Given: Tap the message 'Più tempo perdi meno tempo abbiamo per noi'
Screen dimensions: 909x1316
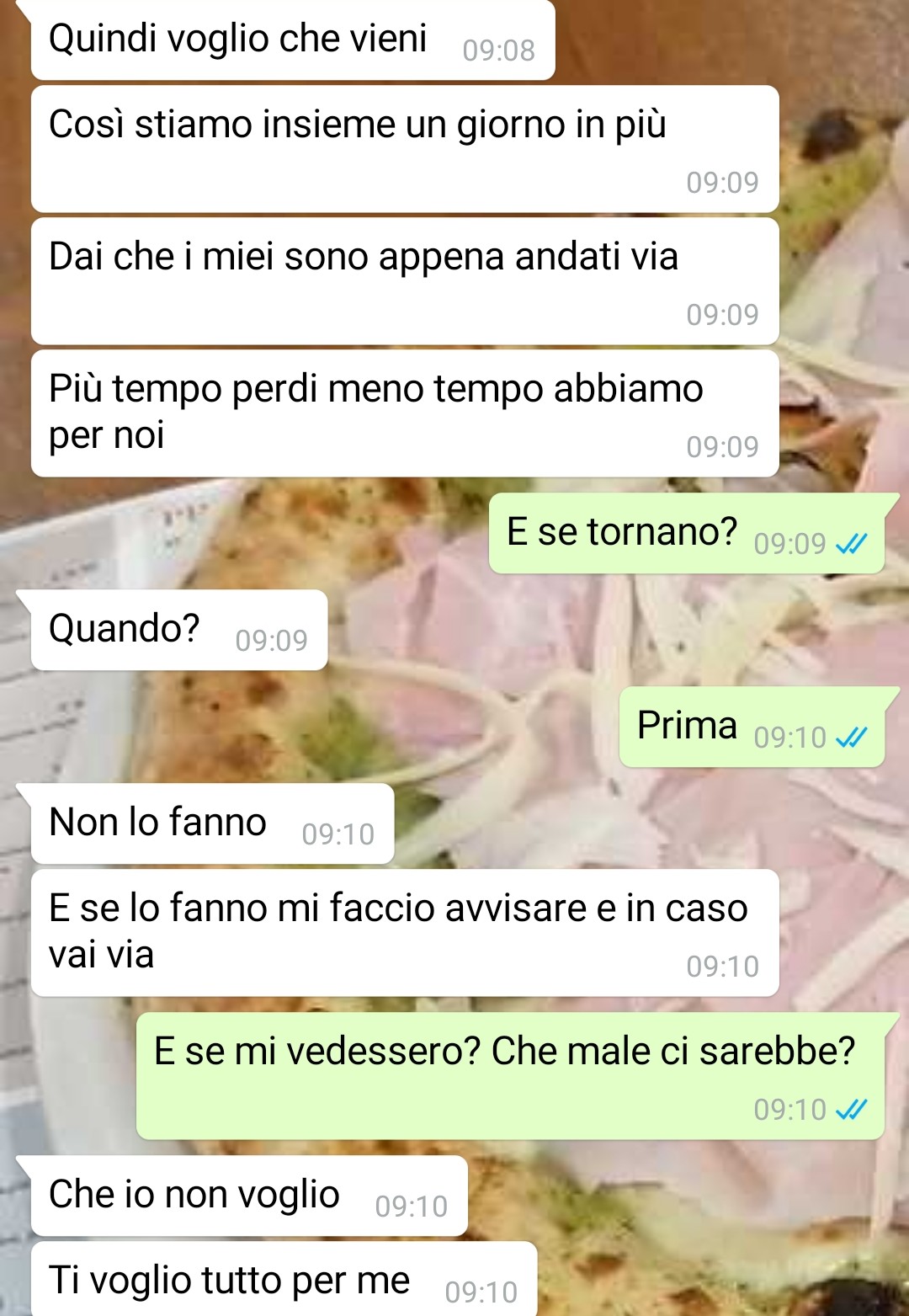Looking at the screenshot, I should tap(405, 413).
